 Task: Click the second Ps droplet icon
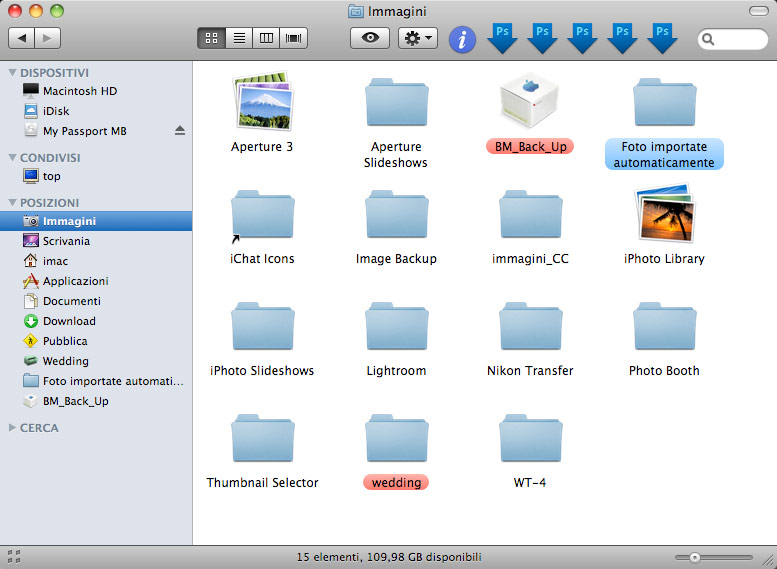click(x=542, y=38)
